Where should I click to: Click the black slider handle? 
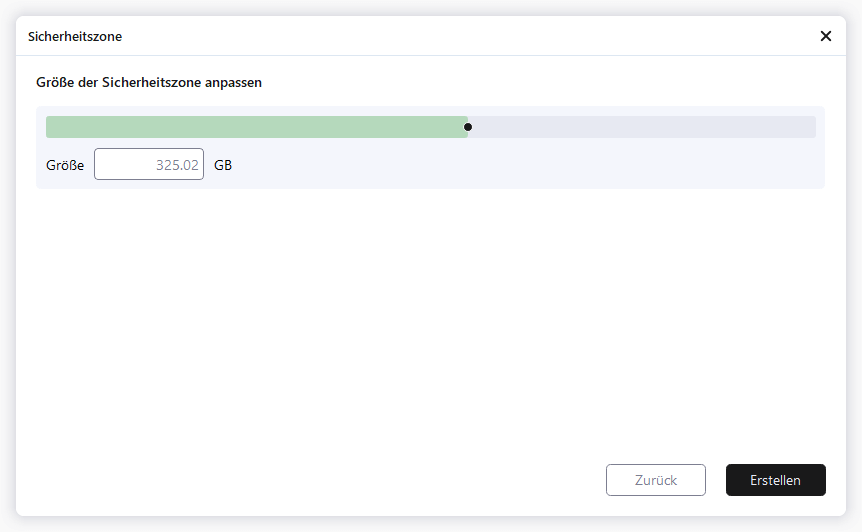pos(468,127)
